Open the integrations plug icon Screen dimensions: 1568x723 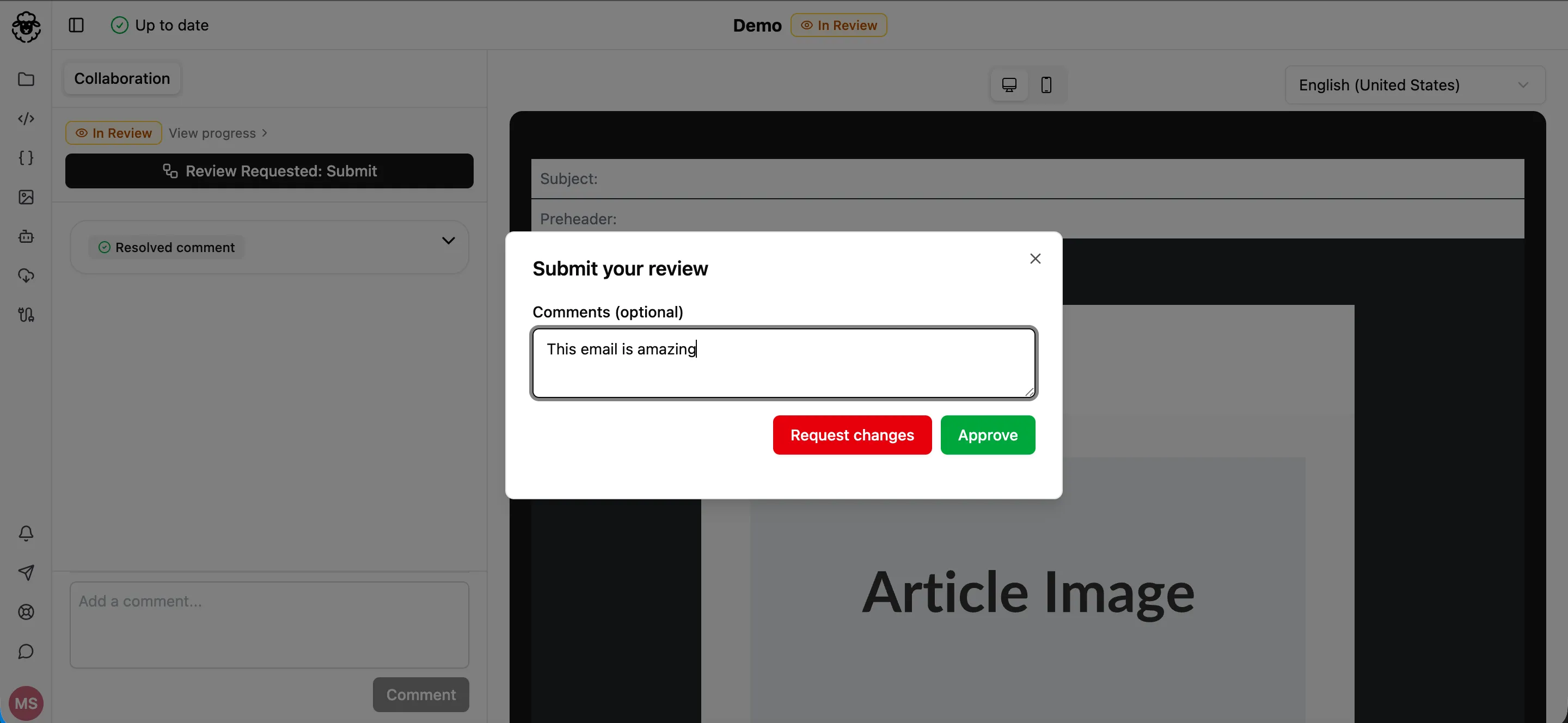click(x=26, y=315)
